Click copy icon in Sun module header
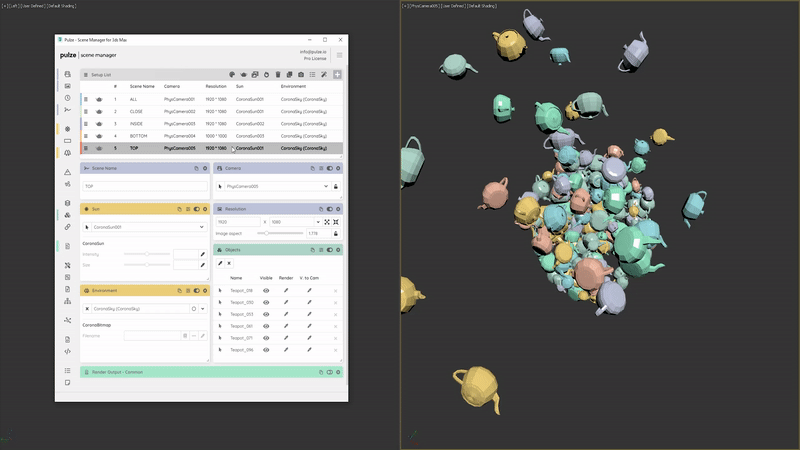800x450 pixels. click(179, 209)
